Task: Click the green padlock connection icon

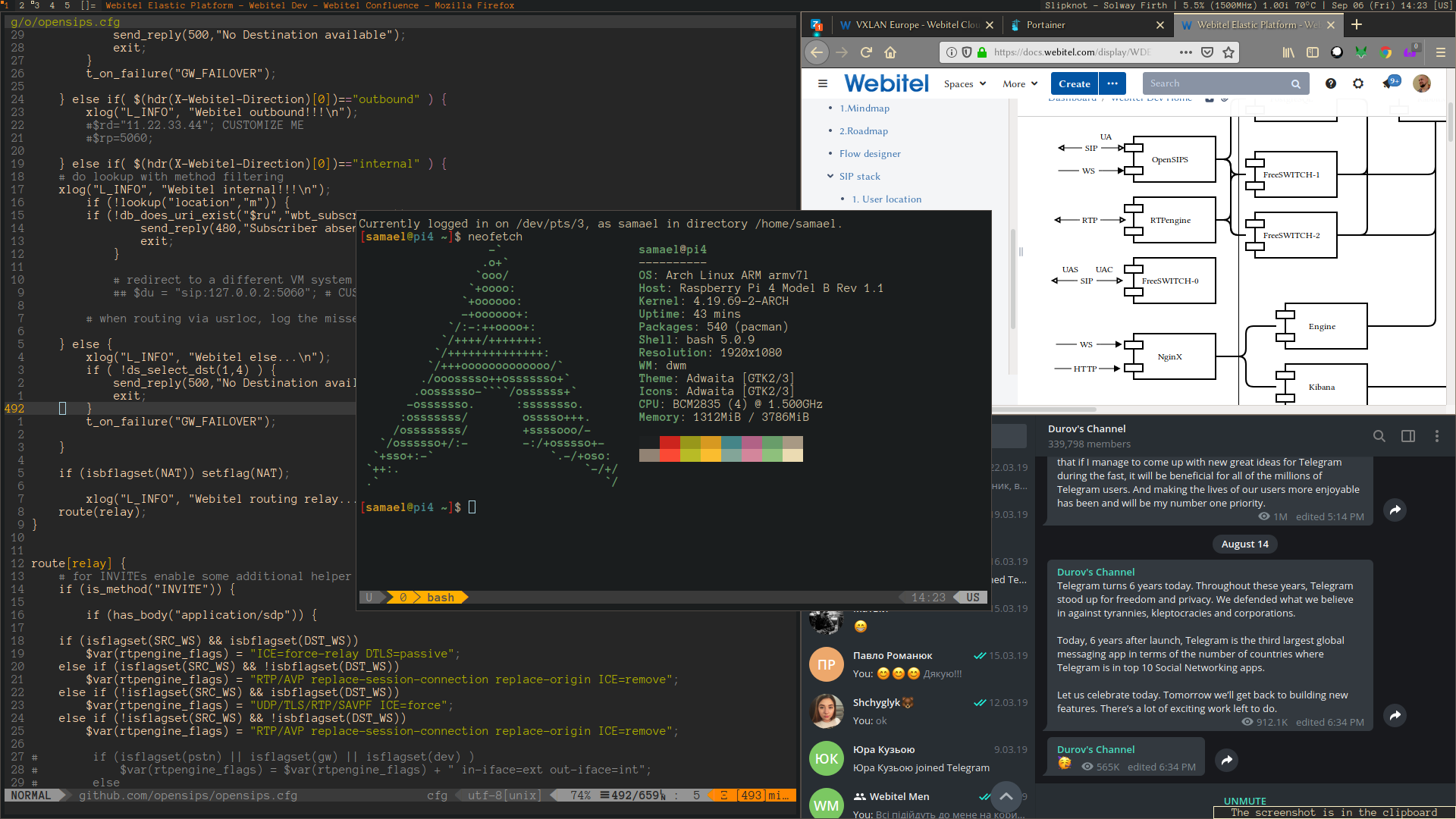Action: pos(982,52)
